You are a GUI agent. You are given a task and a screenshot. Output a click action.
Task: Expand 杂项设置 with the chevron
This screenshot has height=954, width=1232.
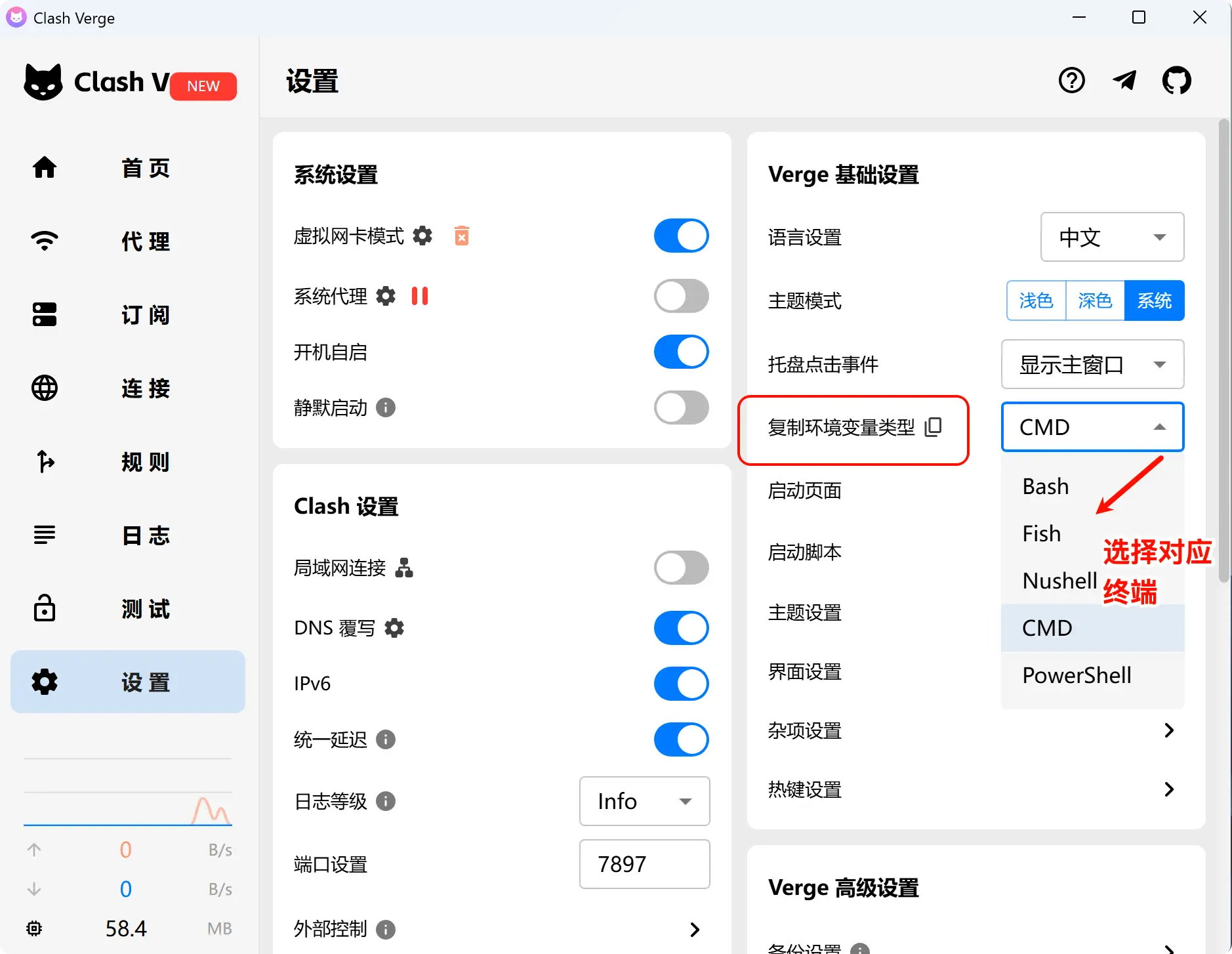[1169, 730]
